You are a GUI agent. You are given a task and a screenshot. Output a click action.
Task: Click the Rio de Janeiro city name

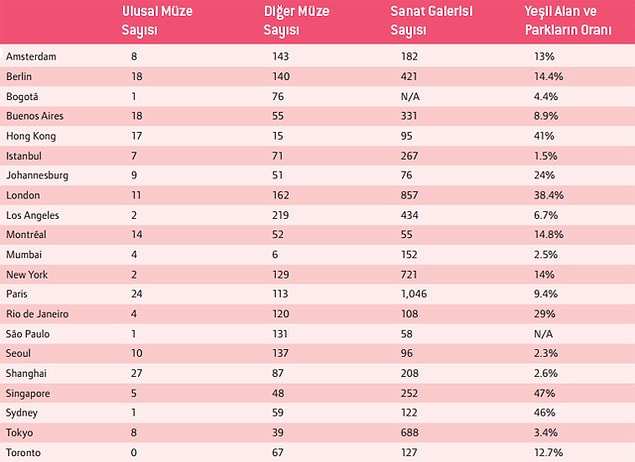point(37,314)
